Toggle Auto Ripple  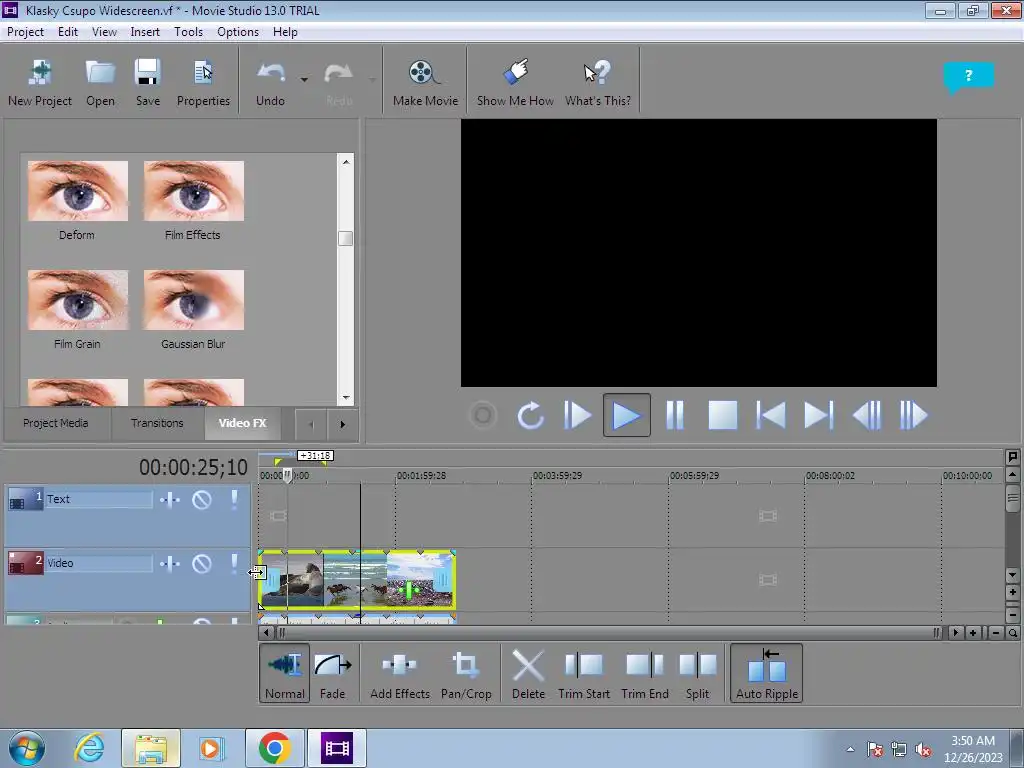click(767, 673)
